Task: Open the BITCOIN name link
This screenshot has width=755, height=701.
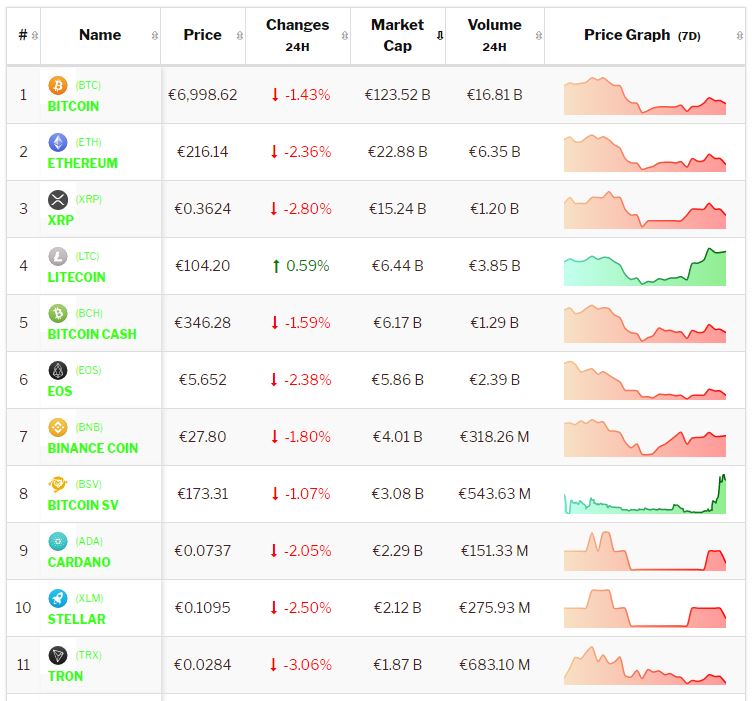Action: pyautogui.click(x=73, y=106)
